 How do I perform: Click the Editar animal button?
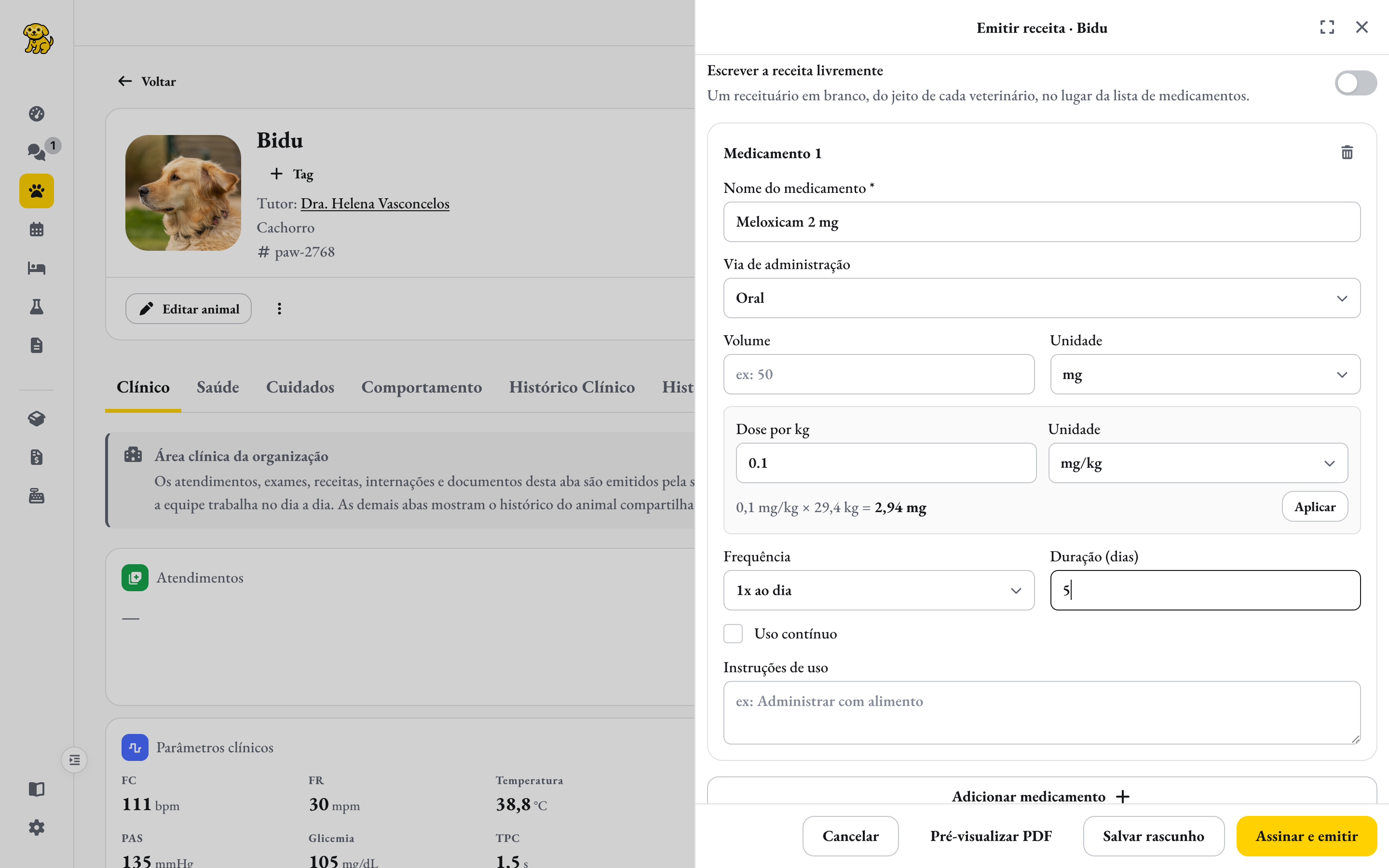(x=188, y=309)
